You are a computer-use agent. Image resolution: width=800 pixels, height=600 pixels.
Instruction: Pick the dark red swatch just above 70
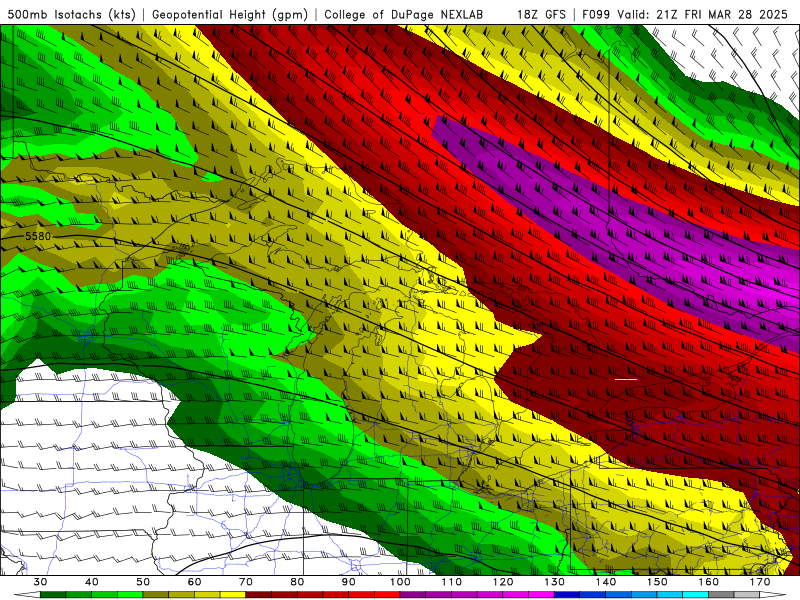(258, 595)
